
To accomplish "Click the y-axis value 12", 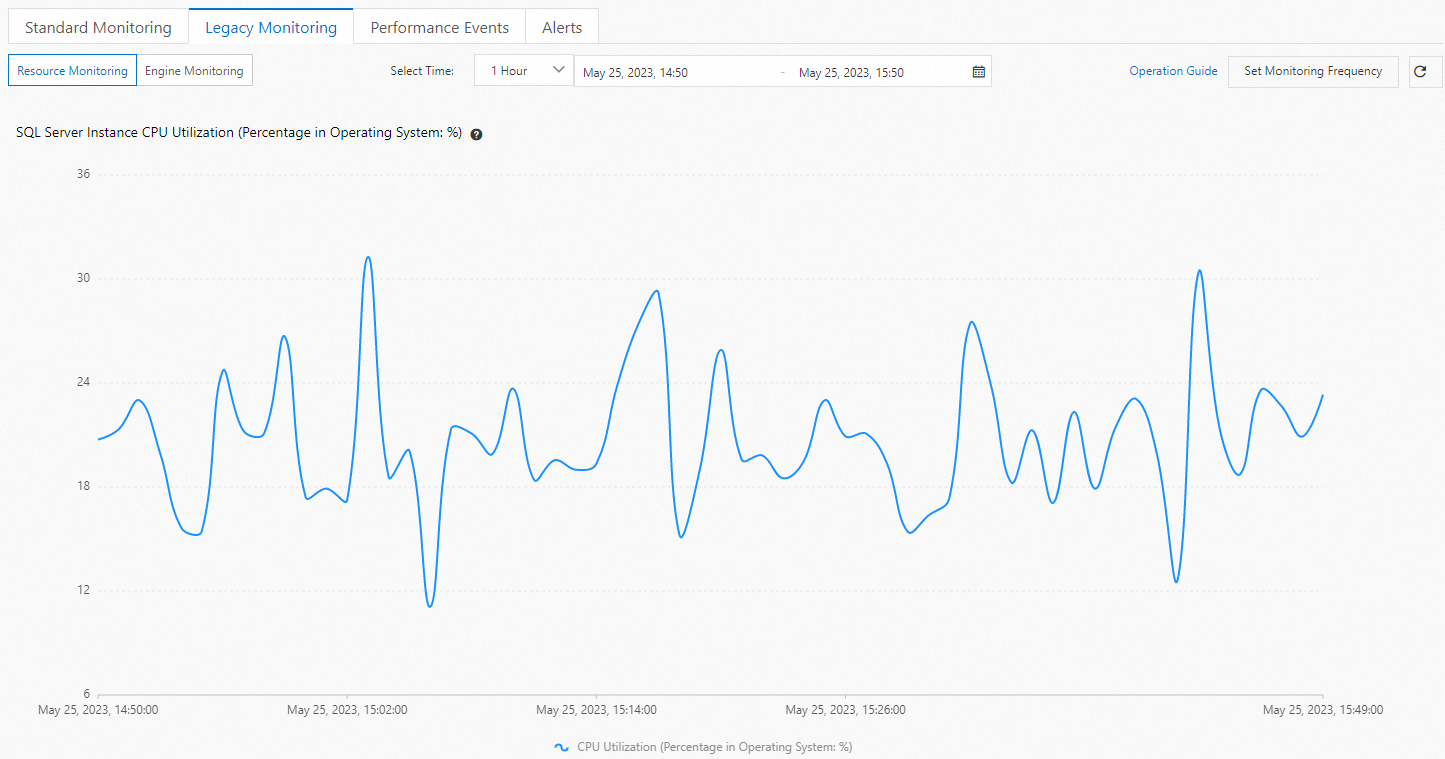I will (83, 590).
